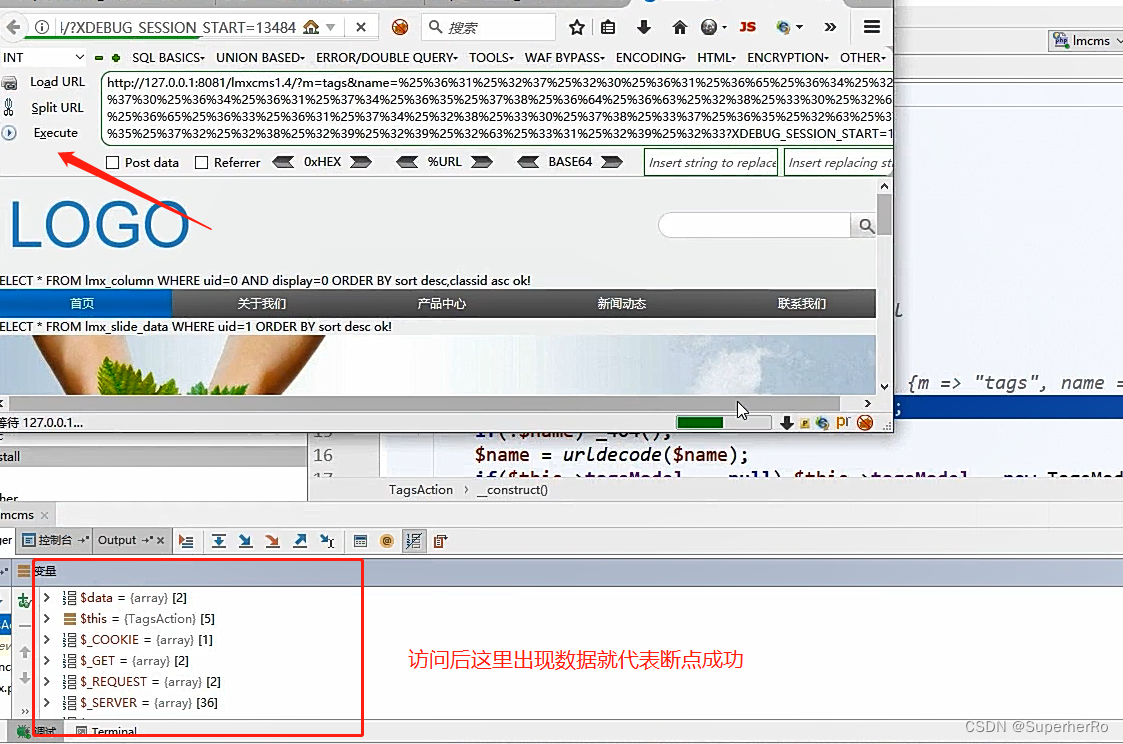Stop loading the page with X button
This screenshot has width=1123, height=744.
pyautogui.click(x=361, y=27)
